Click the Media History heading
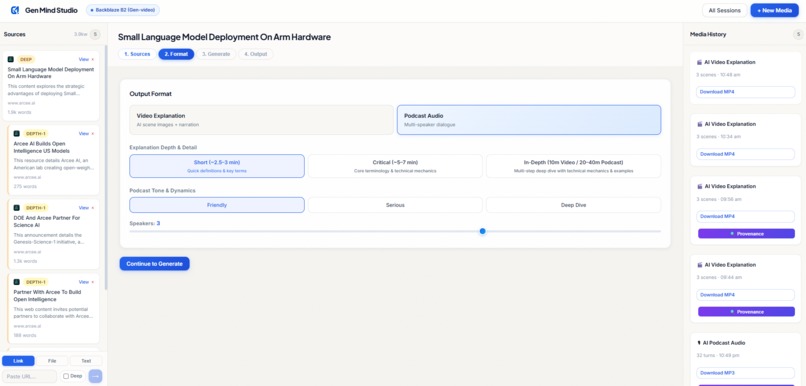This screenshot has width=806, height=386. [x=708, y=34]
